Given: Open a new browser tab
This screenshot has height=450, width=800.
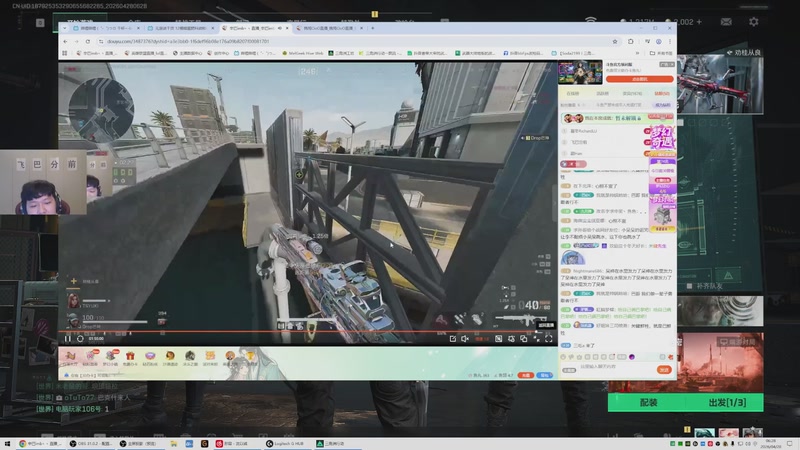Looking at the screenshot, I should 372,28.
